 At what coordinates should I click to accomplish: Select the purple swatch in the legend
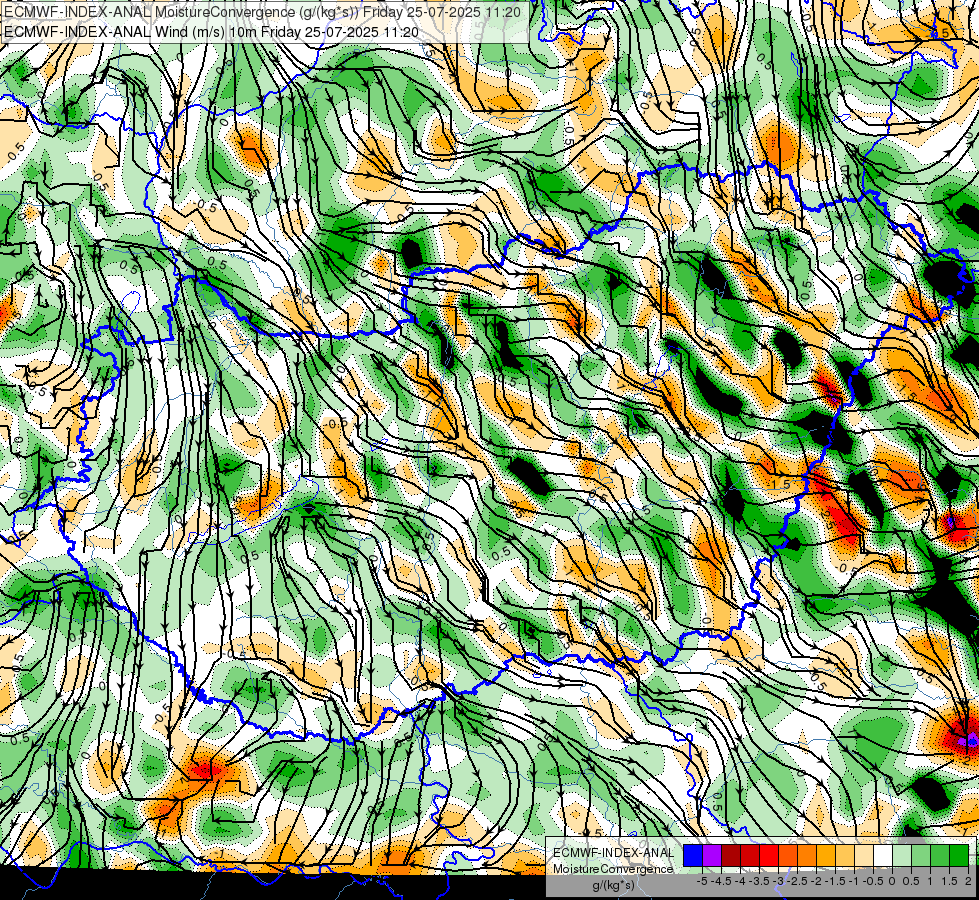712,856
